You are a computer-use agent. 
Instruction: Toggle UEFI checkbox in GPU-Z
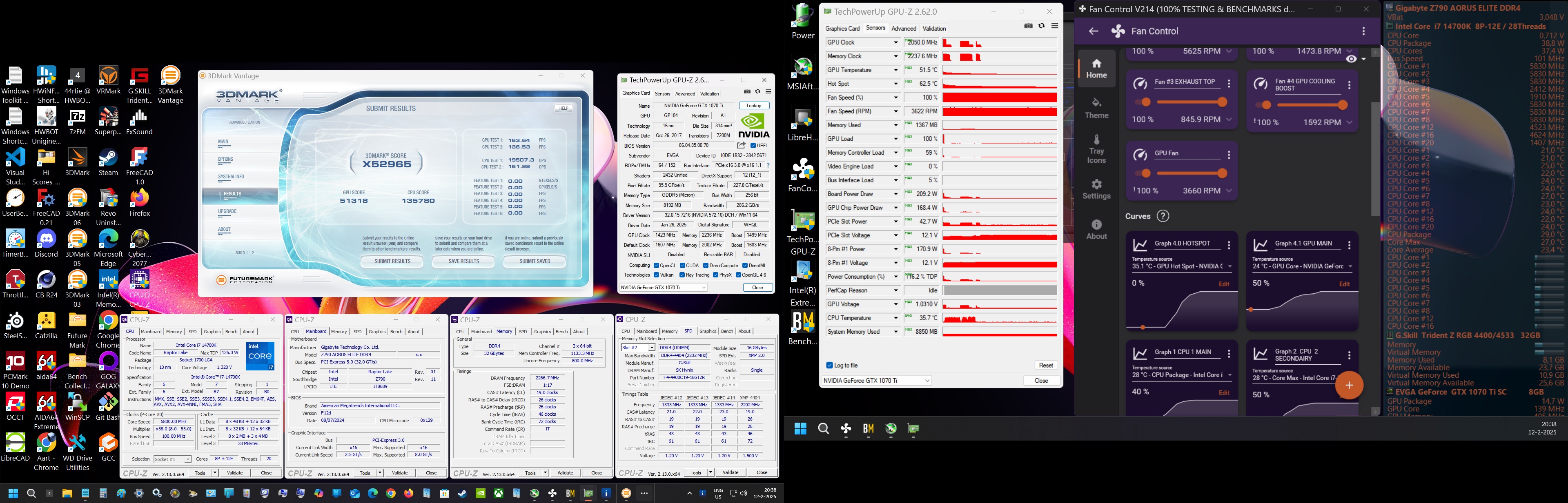(x=753, y=146)
